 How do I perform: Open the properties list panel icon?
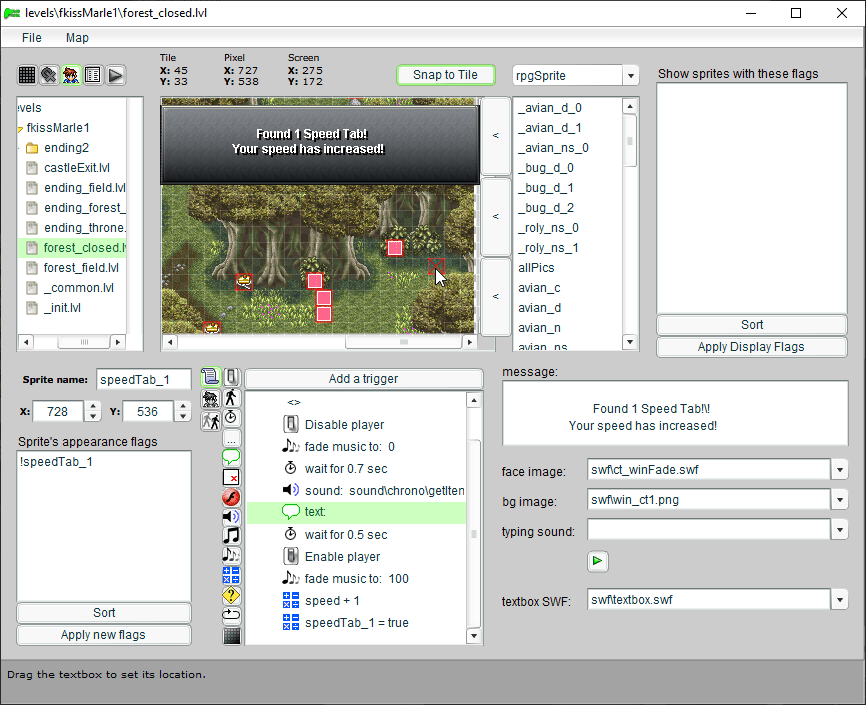pyautogui.click(x=93, y=75)
